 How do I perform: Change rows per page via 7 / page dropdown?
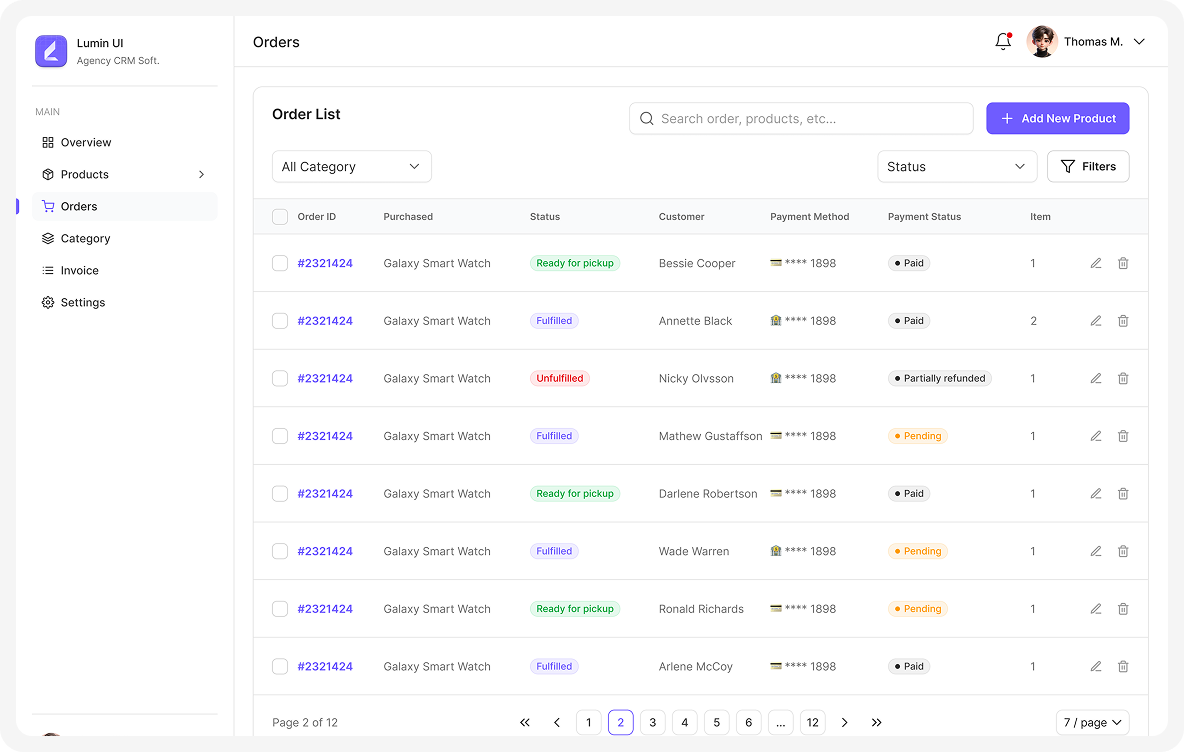point(1092,722)
